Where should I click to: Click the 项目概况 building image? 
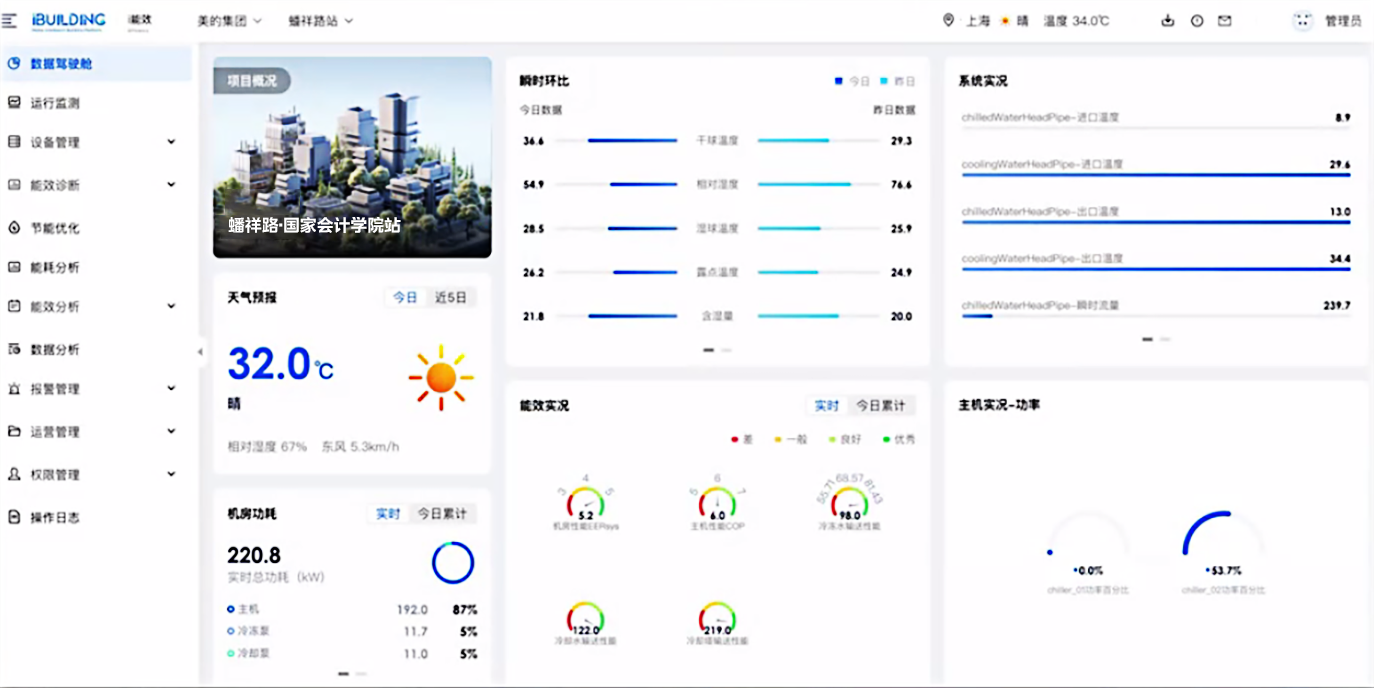[352, 158]
